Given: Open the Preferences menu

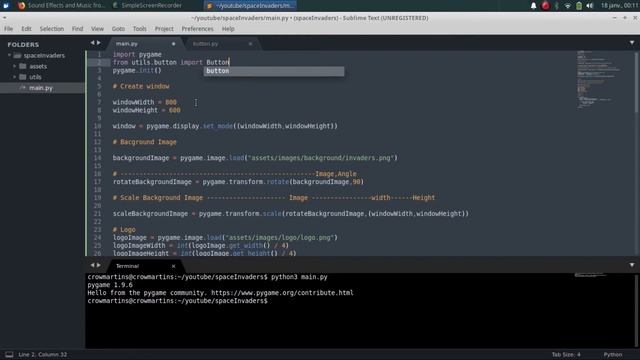Looking at the screenshot, I should [x=198, y=29].
